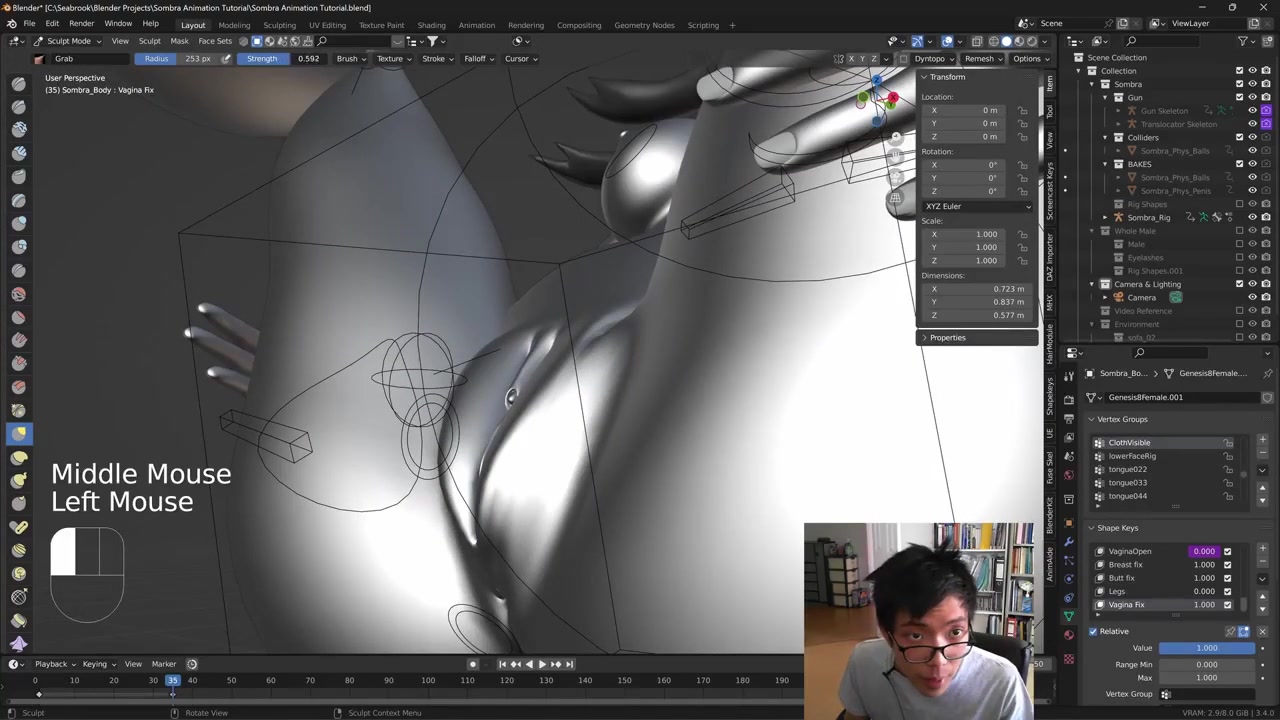Open the Modifiers wrench properties tab
1280x720 pixels.
pos(1069,541)
